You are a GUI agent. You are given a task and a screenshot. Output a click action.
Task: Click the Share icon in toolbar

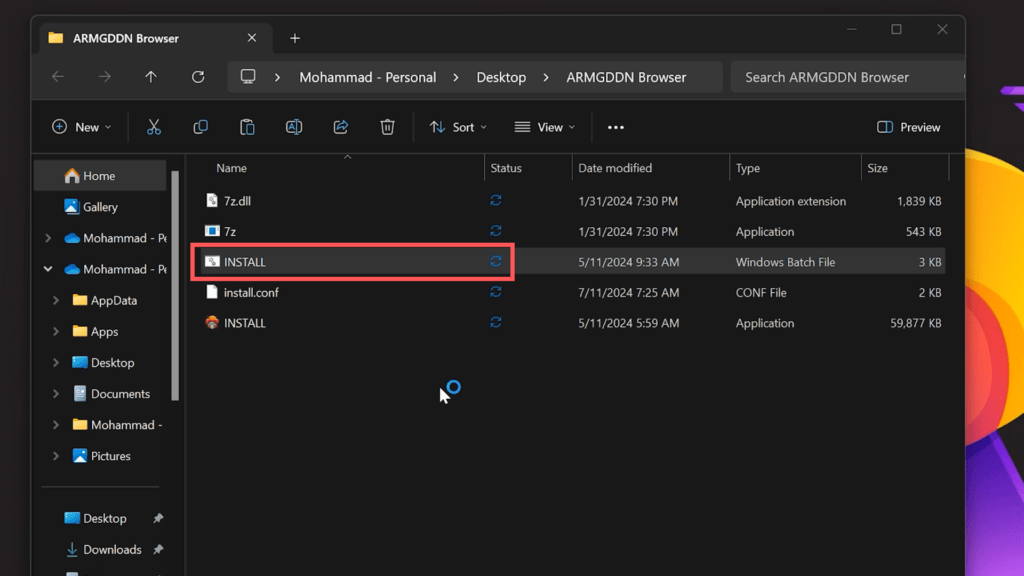pos(341,127)
